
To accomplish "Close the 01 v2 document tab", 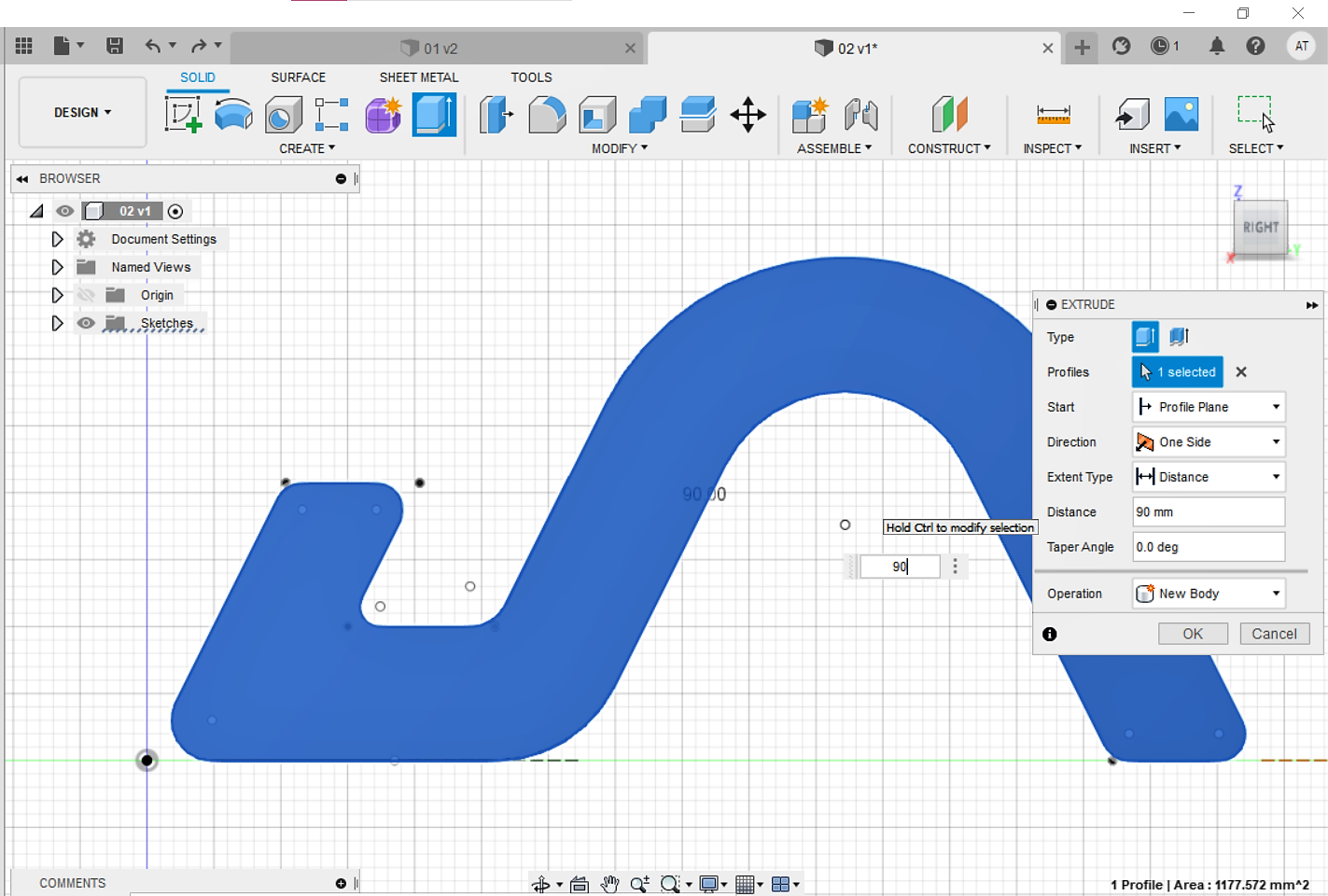I will [631, 49].
